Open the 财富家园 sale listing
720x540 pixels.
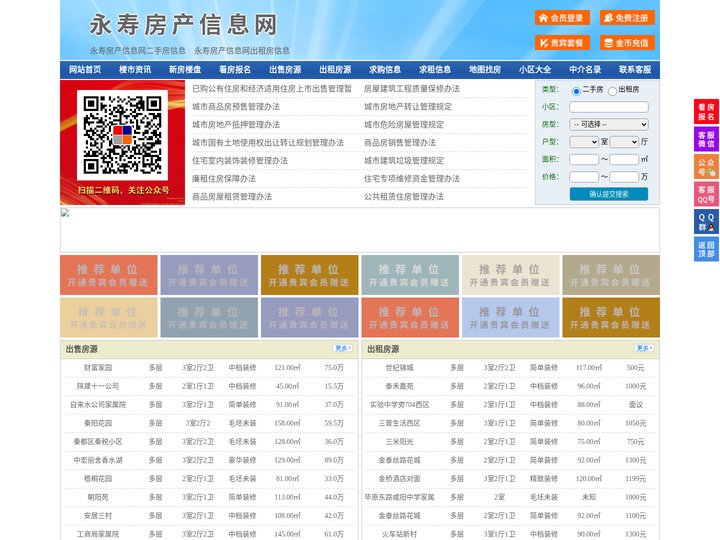98,368
